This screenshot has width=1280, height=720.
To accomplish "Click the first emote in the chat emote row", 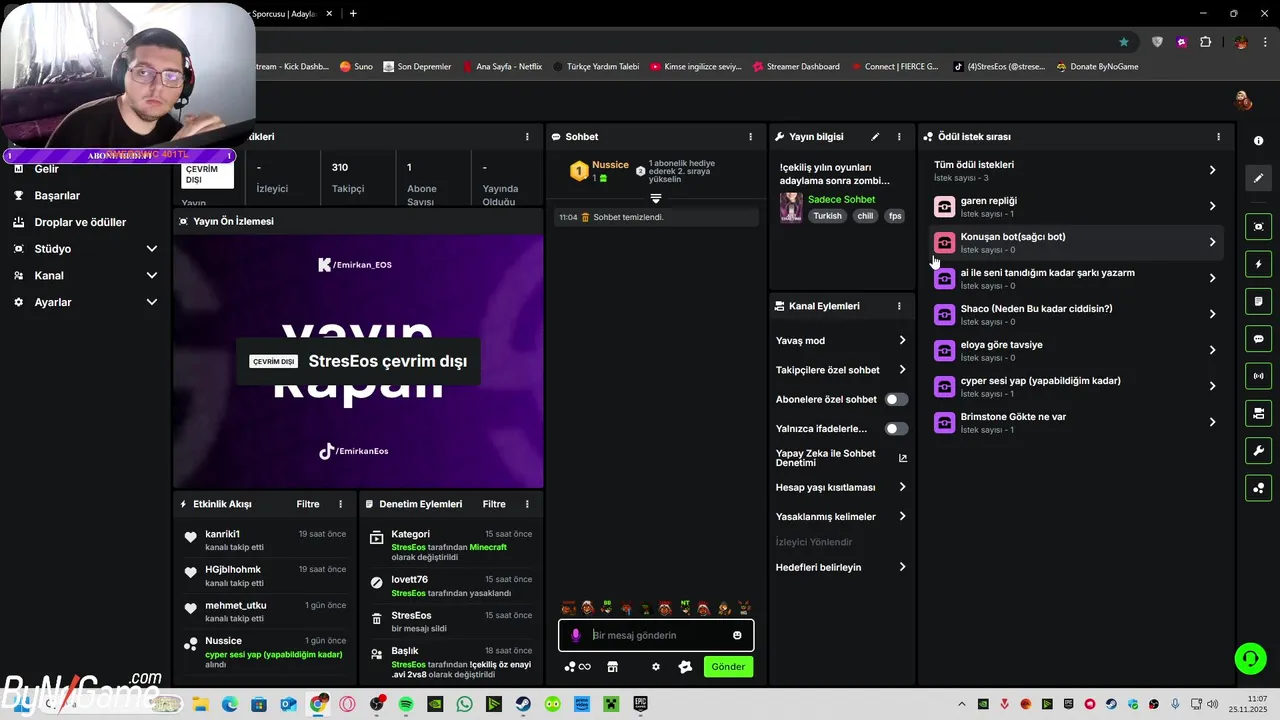I will pos(568,607).
